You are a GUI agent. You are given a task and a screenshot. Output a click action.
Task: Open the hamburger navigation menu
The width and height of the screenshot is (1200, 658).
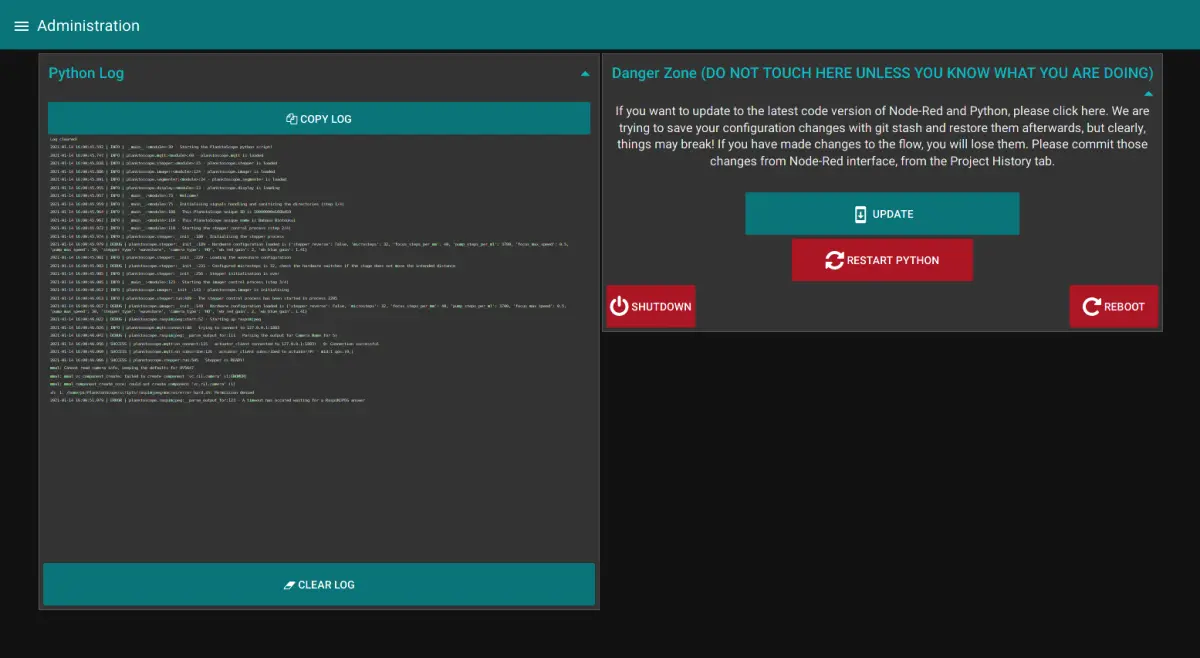(21, 26)
